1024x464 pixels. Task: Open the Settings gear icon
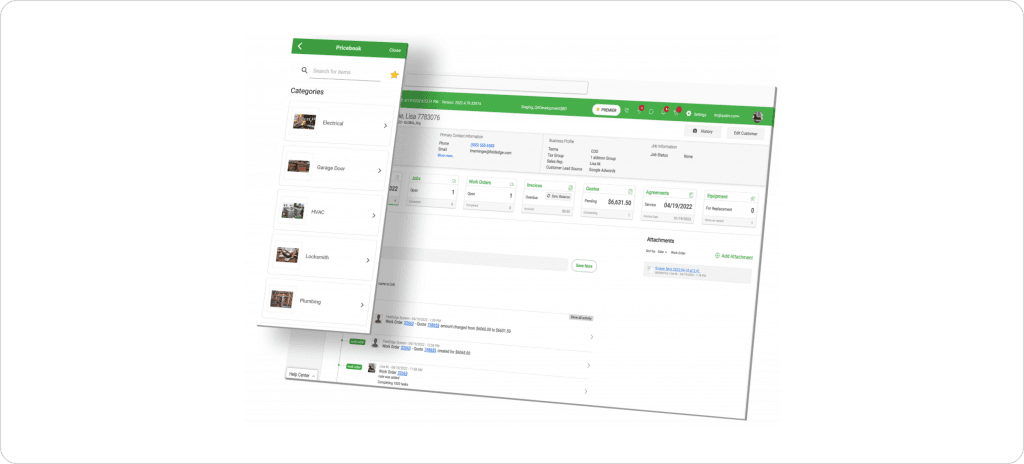(x=688, y=113)
